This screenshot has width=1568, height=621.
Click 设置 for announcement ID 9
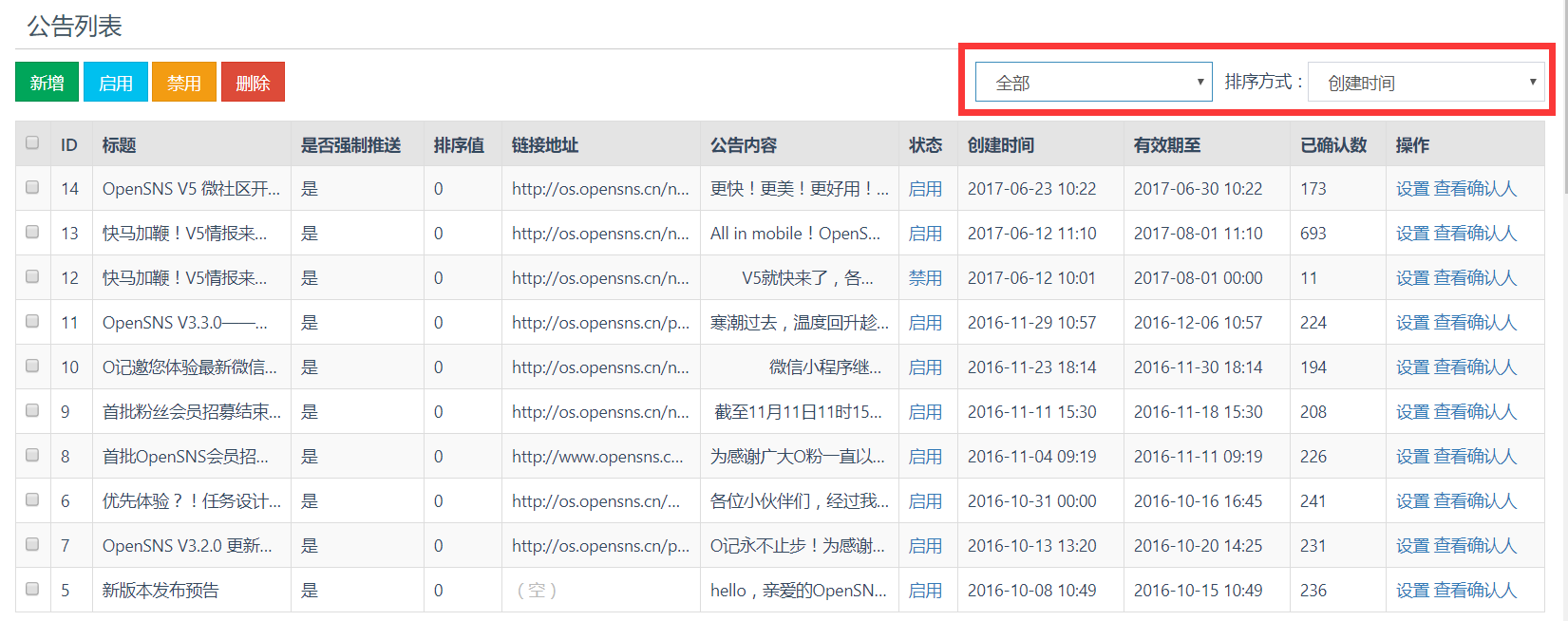click(1412, 412)
